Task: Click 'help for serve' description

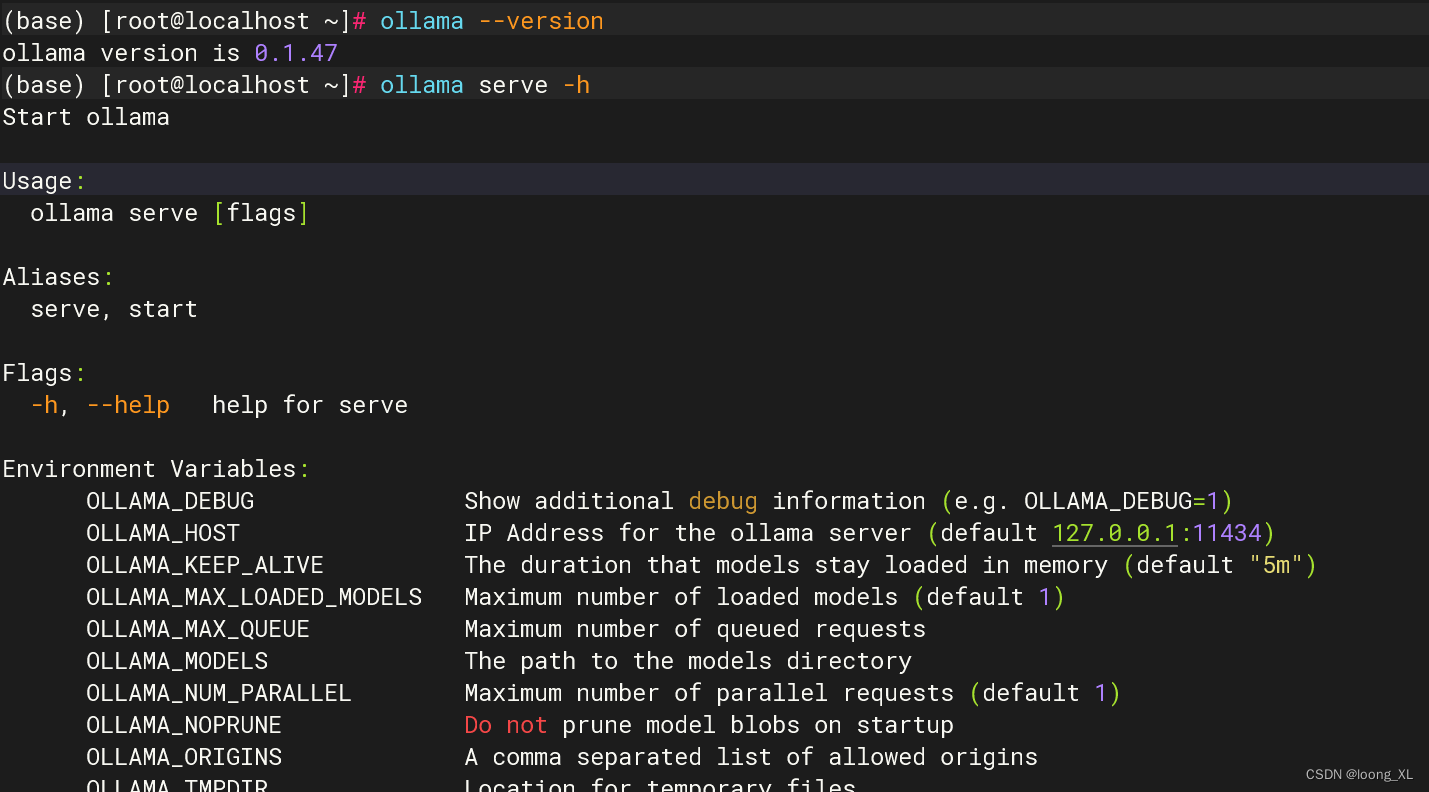Action: tap(310, 405)
